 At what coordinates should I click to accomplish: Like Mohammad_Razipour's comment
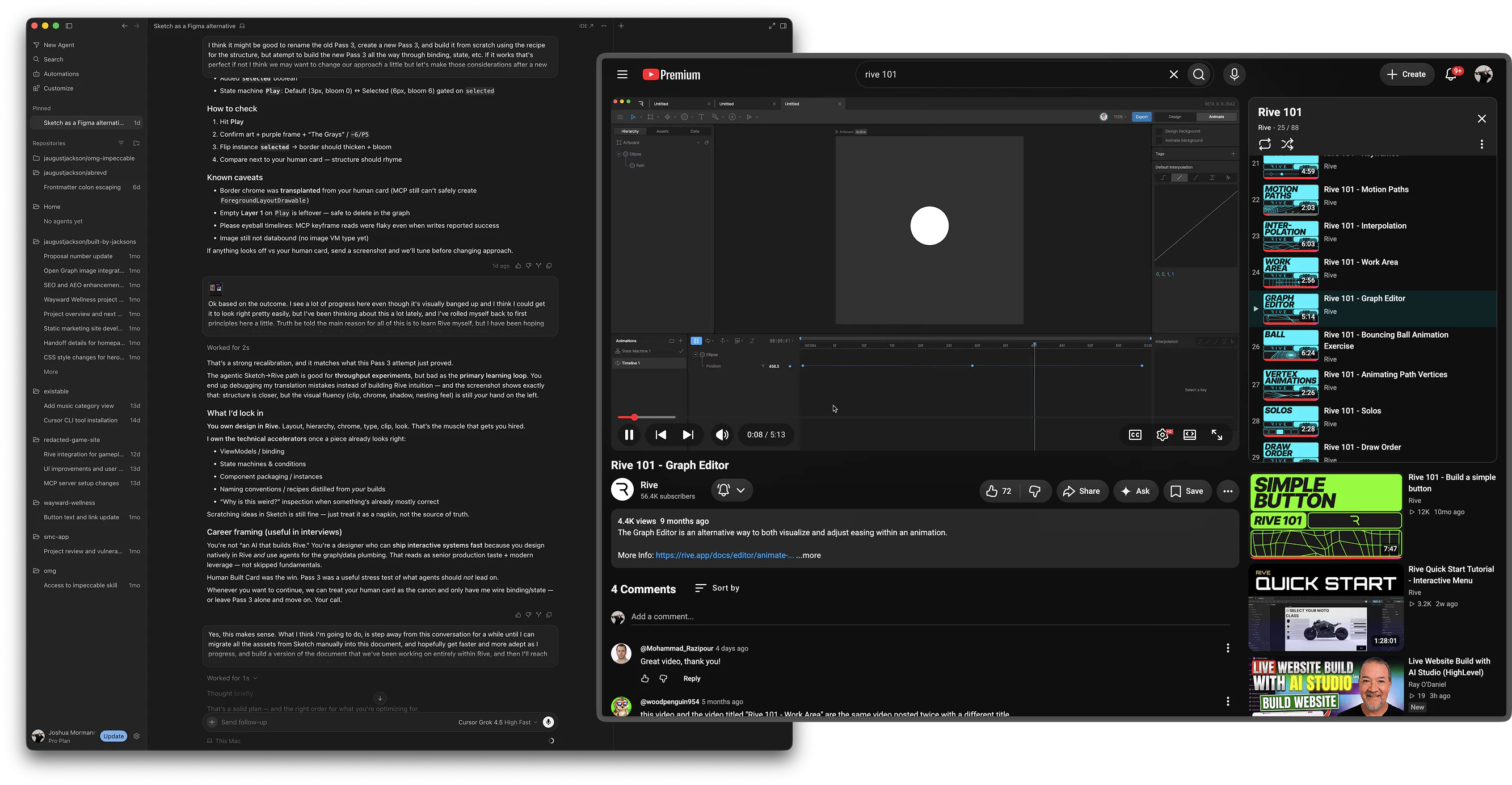coord(645,678)
